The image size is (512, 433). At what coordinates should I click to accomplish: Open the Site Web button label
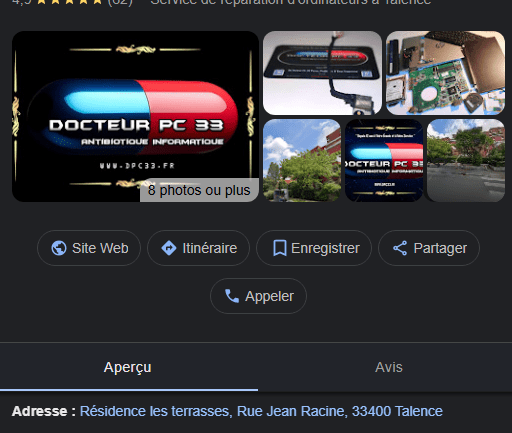click(100, 248)
